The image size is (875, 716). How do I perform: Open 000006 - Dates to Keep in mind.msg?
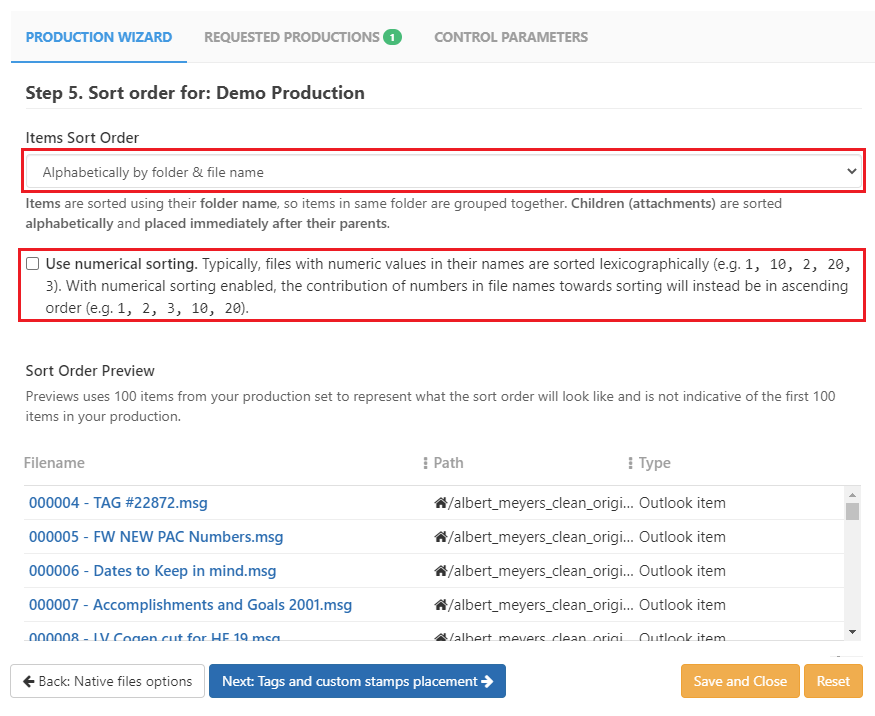152,570
